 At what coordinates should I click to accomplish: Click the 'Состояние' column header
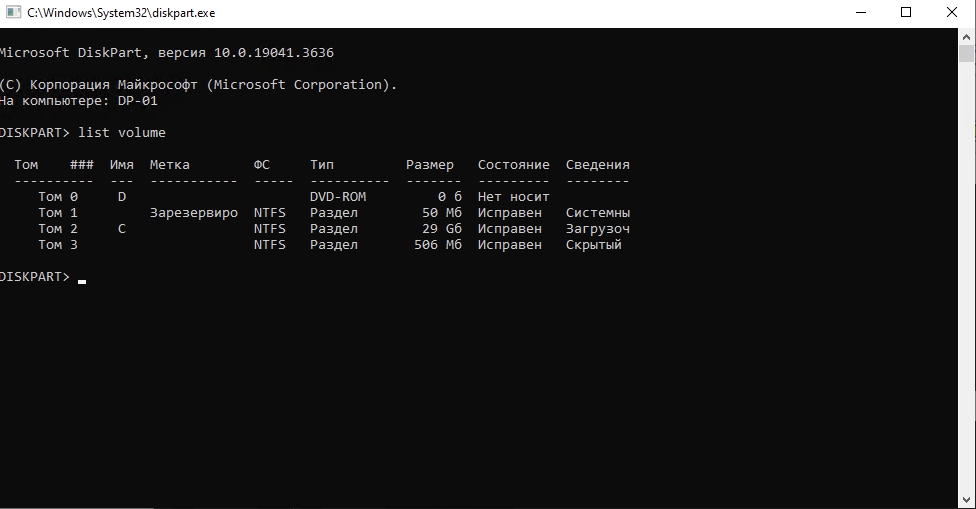click(513, 165)
